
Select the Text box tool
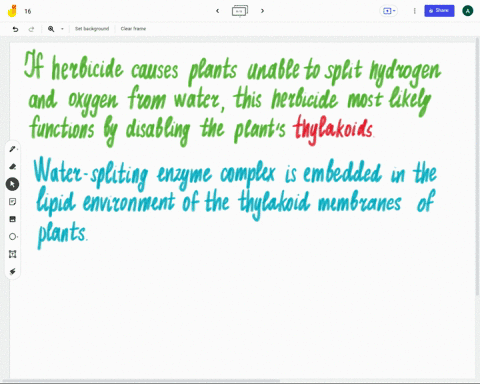tap(13, 254)
